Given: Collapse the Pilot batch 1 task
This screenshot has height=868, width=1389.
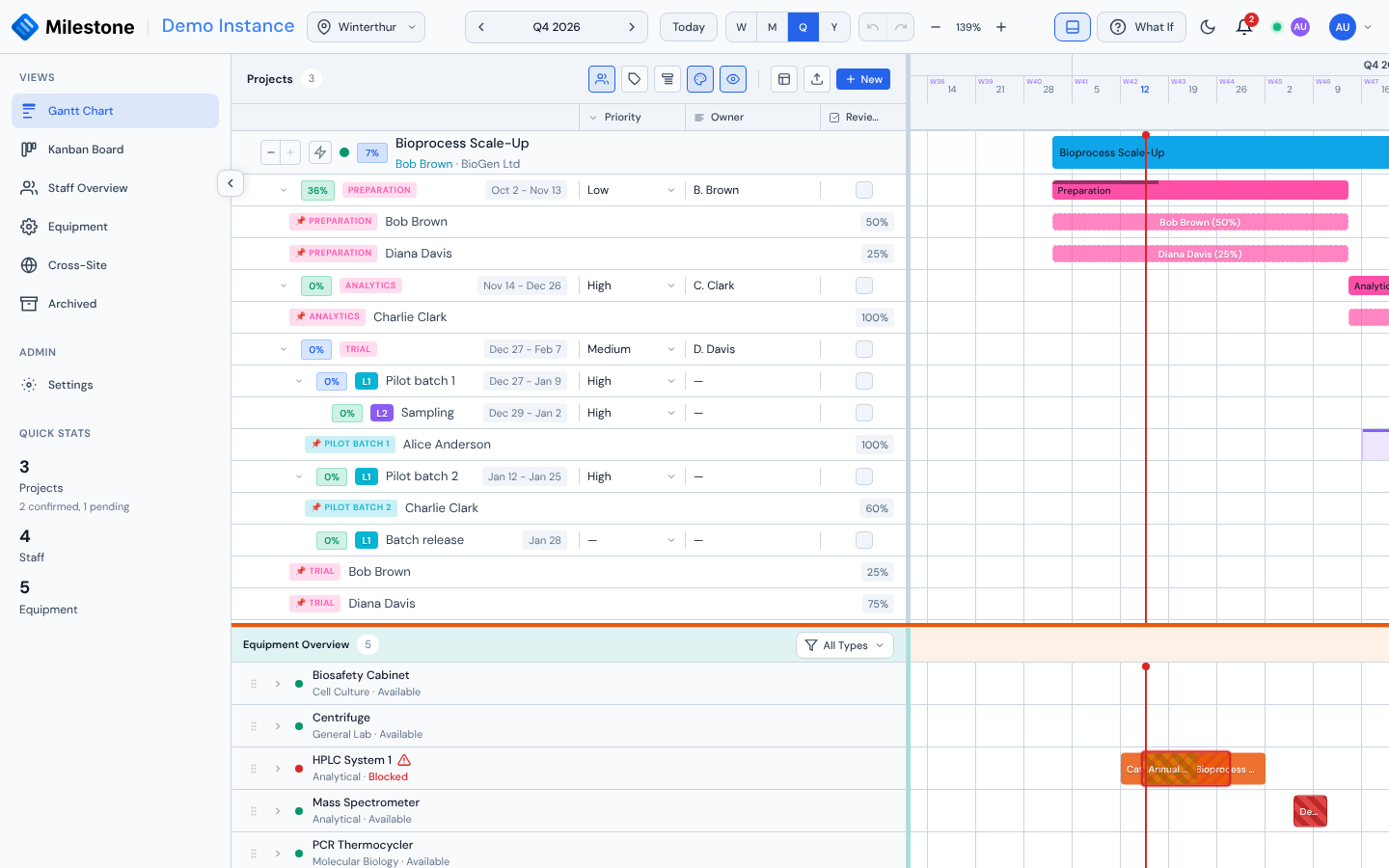Looking at the screenshot, I should (299, 381).
